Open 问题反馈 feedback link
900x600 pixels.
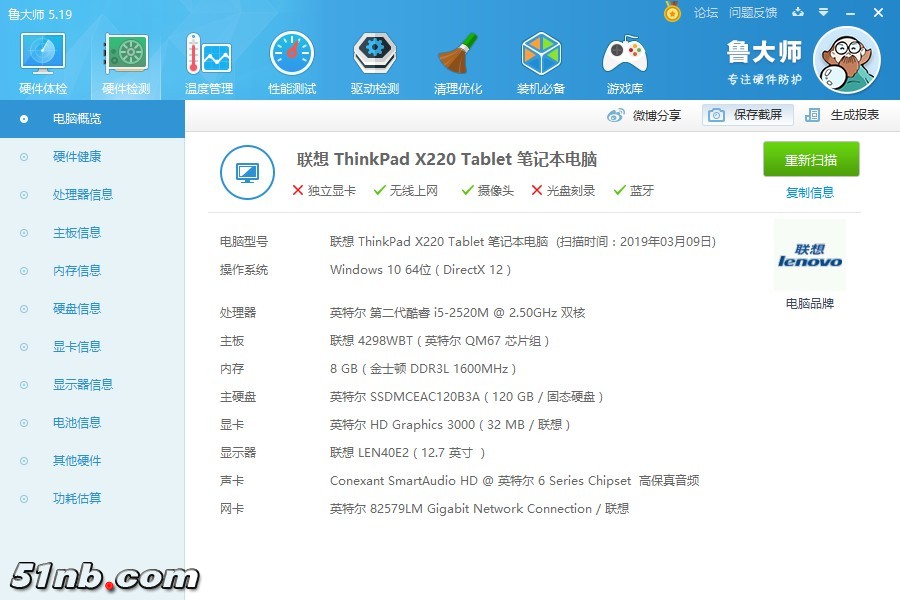752,13
